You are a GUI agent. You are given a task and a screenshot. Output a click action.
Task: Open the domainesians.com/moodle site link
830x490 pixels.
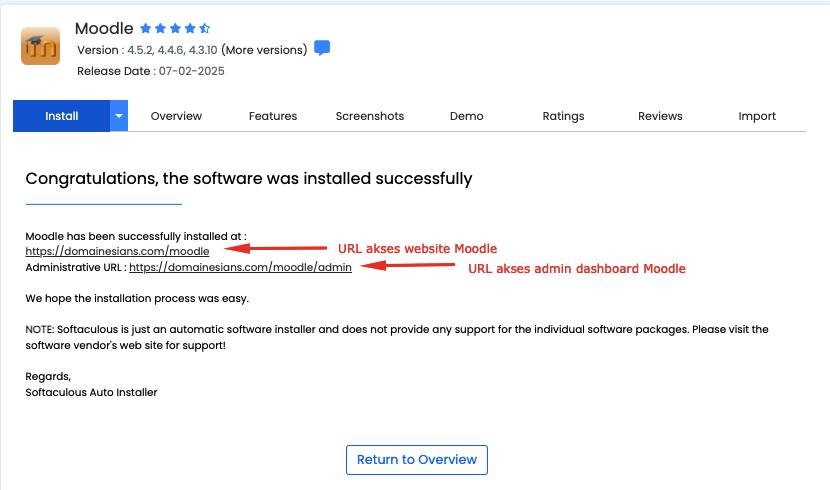pos(117,251)
